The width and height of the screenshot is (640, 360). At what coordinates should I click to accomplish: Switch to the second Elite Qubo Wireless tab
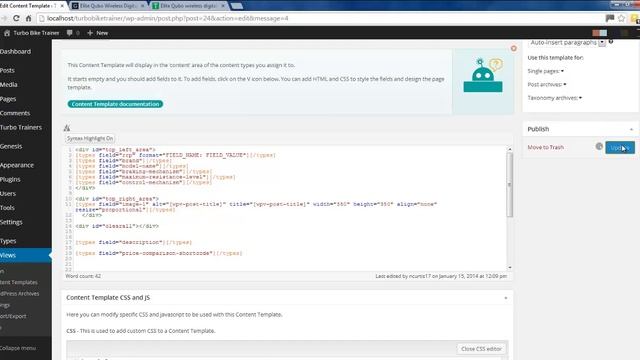108,6
